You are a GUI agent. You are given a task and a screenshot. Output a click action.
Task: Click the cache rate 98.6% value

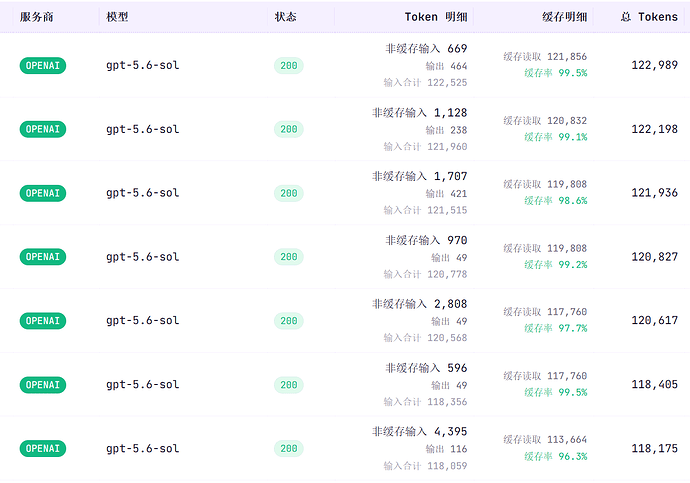coord(573,201)
